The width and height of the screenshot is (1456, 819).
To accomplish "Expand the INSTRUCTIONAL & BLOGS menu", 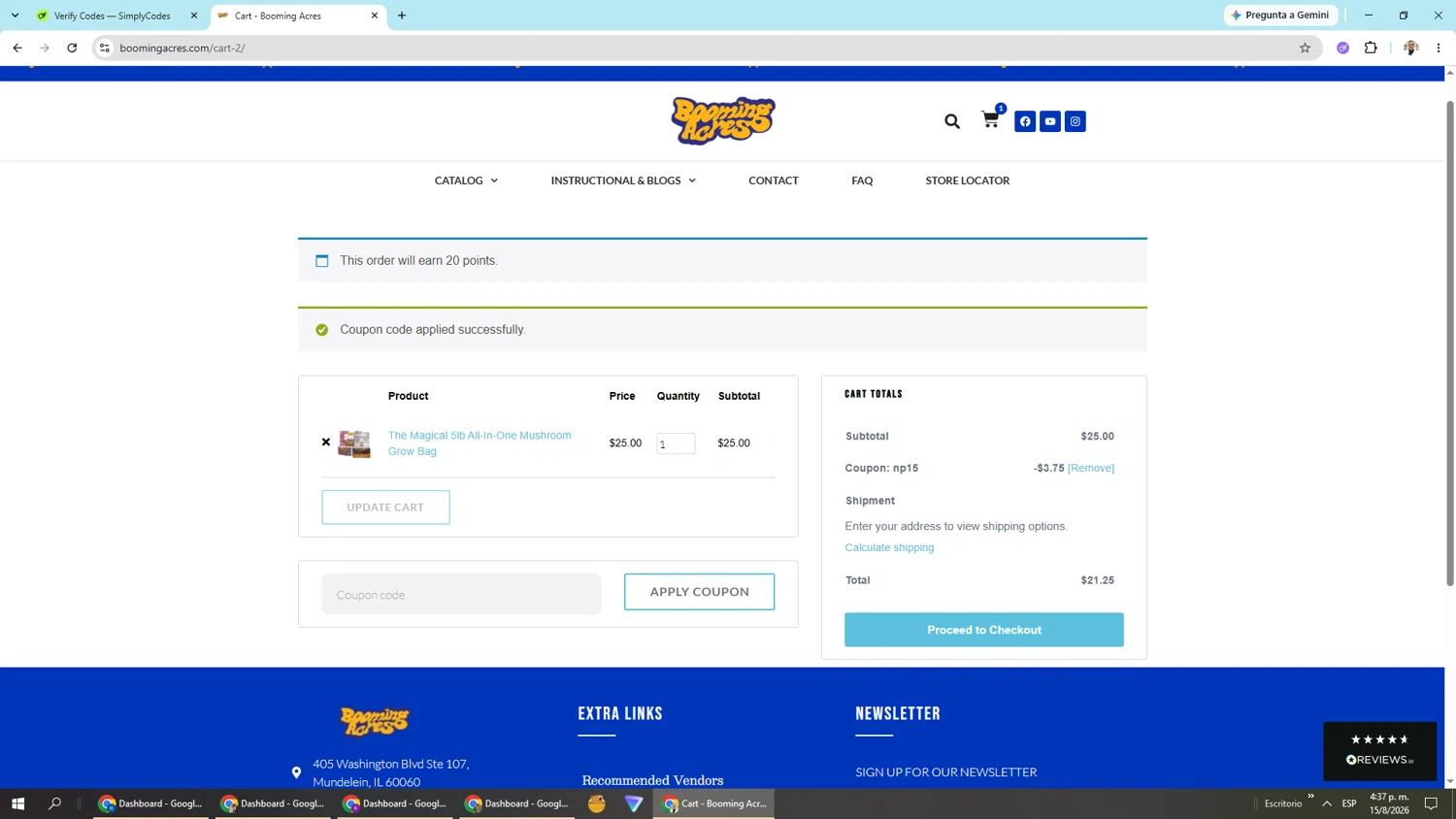I will pyautogui.click(x=623, y=180).
